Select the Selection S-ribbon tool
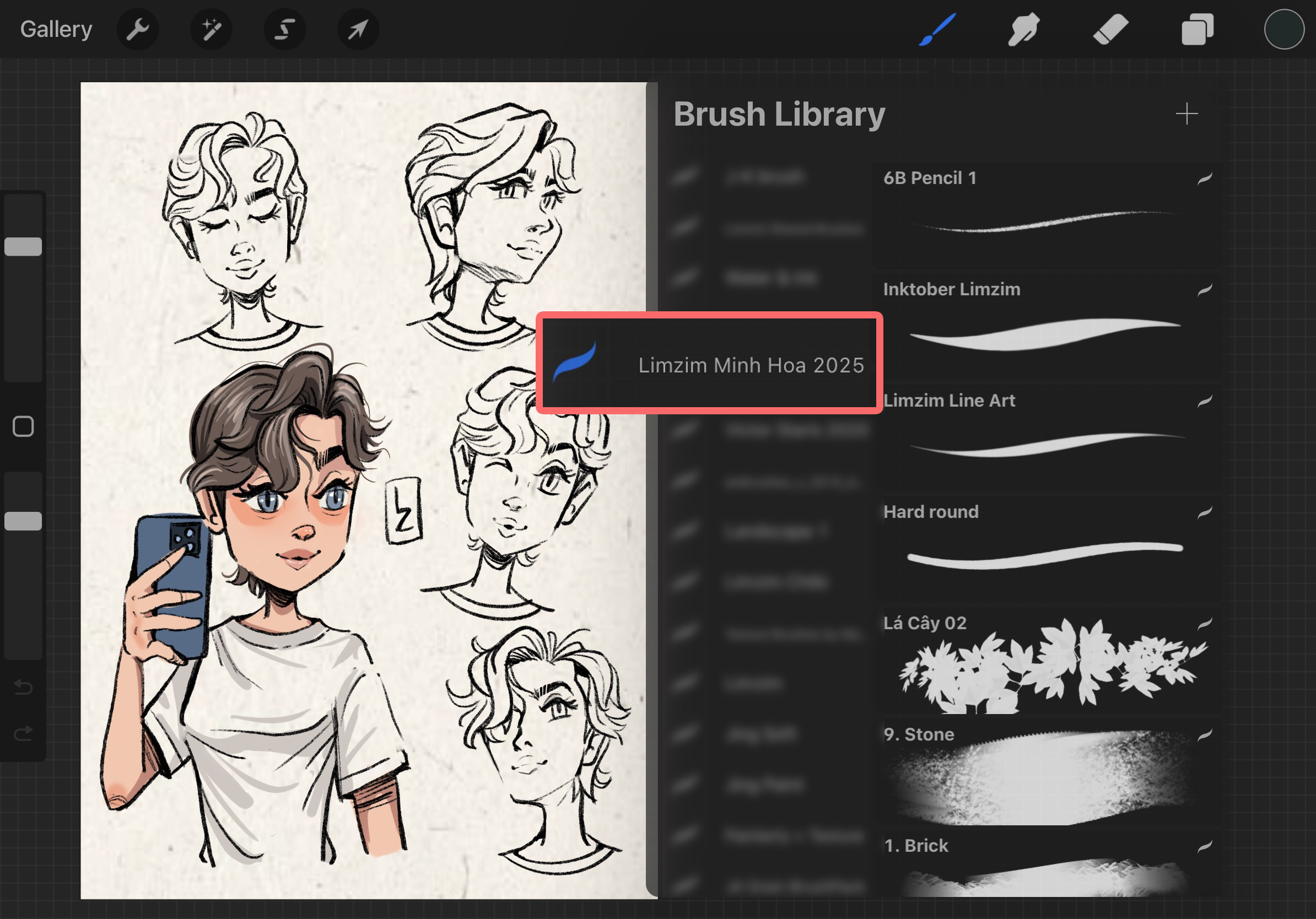The image size is (1316, 919). [x=285, y=29]
